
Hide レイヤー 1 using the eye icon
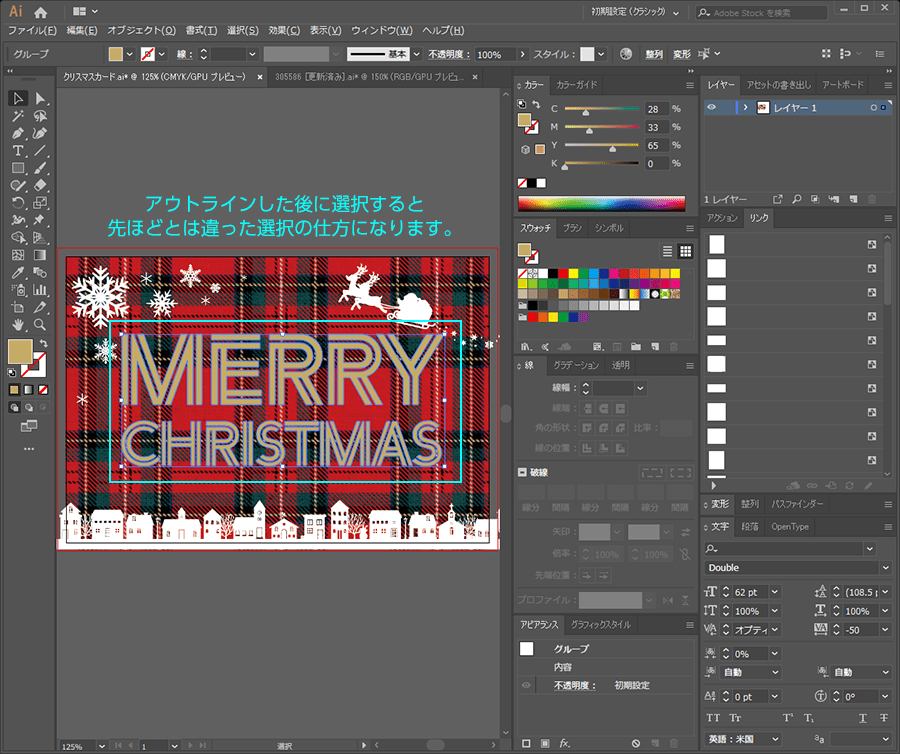(712, 107)
